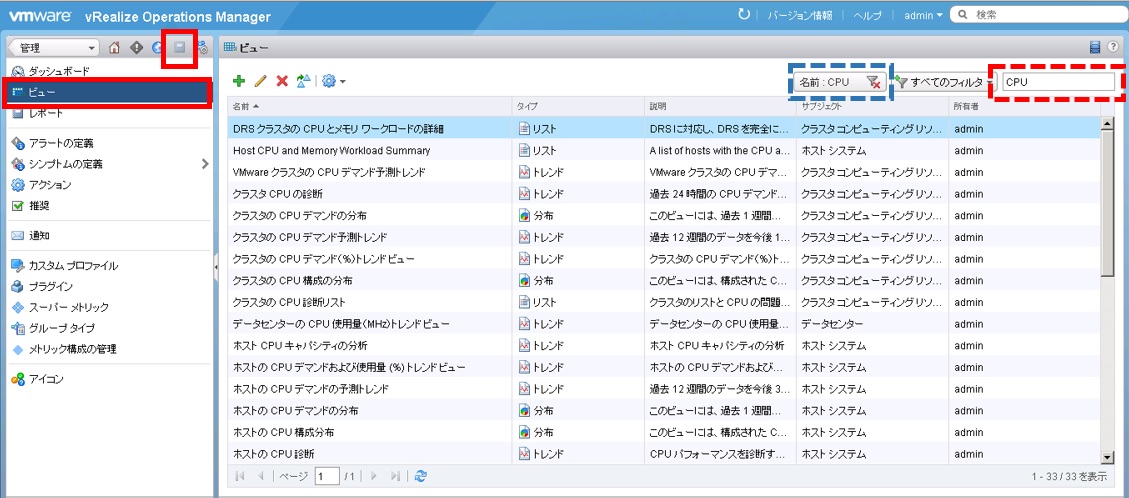Viewport: 1129px width, 498px height.
Task: Click the Home icon in navigation bar
Action: coord(114,47)
